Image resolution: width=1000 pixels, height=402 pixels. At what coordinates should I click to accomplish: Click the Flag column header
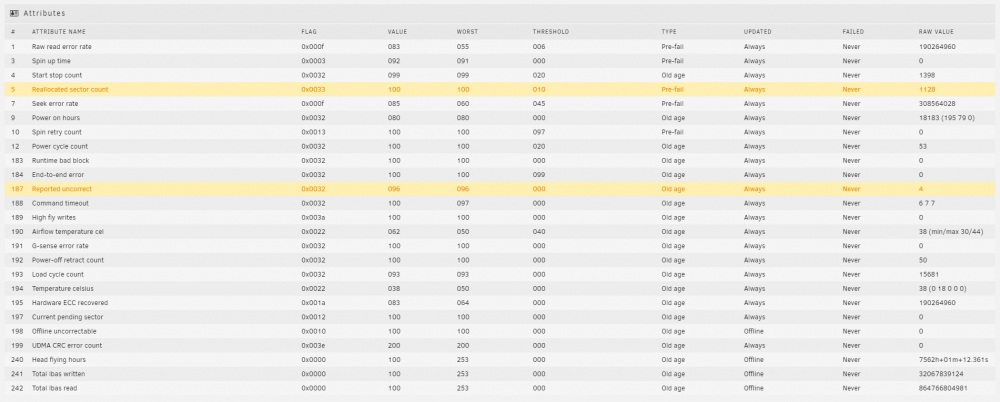(309, 32)
